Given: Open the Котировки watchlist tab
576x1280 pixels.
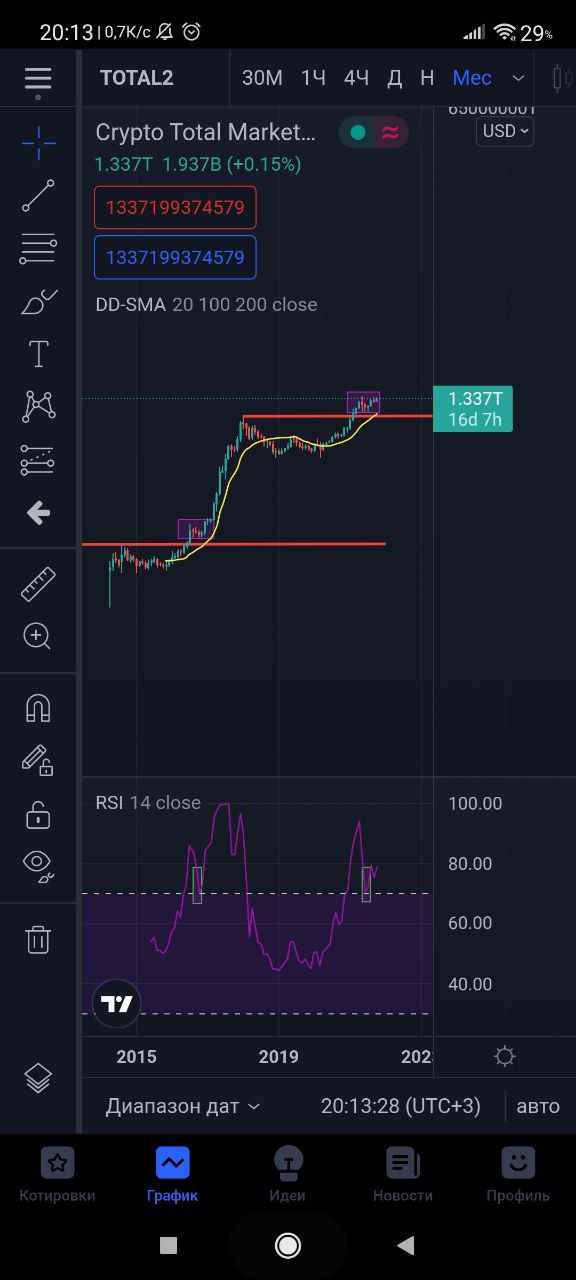Looking at the screenshot, I should pos(58,1174).
